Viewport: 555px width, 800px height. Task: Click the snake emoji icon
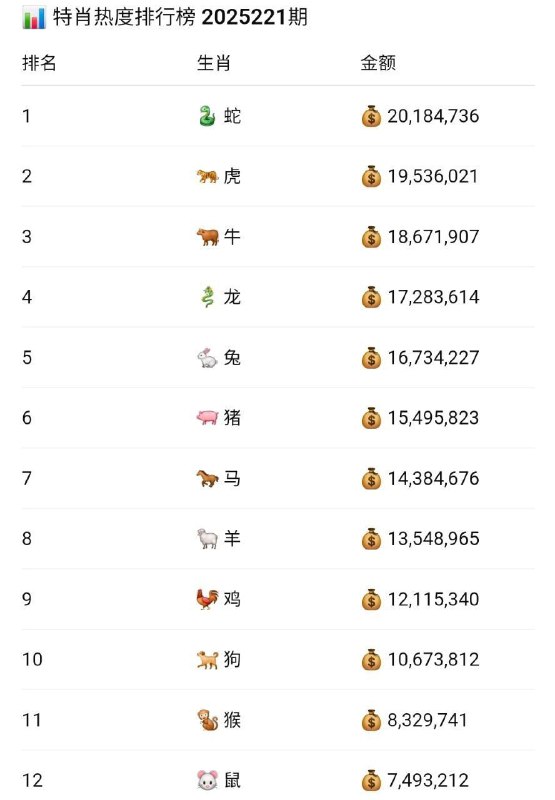pos(207,116)
